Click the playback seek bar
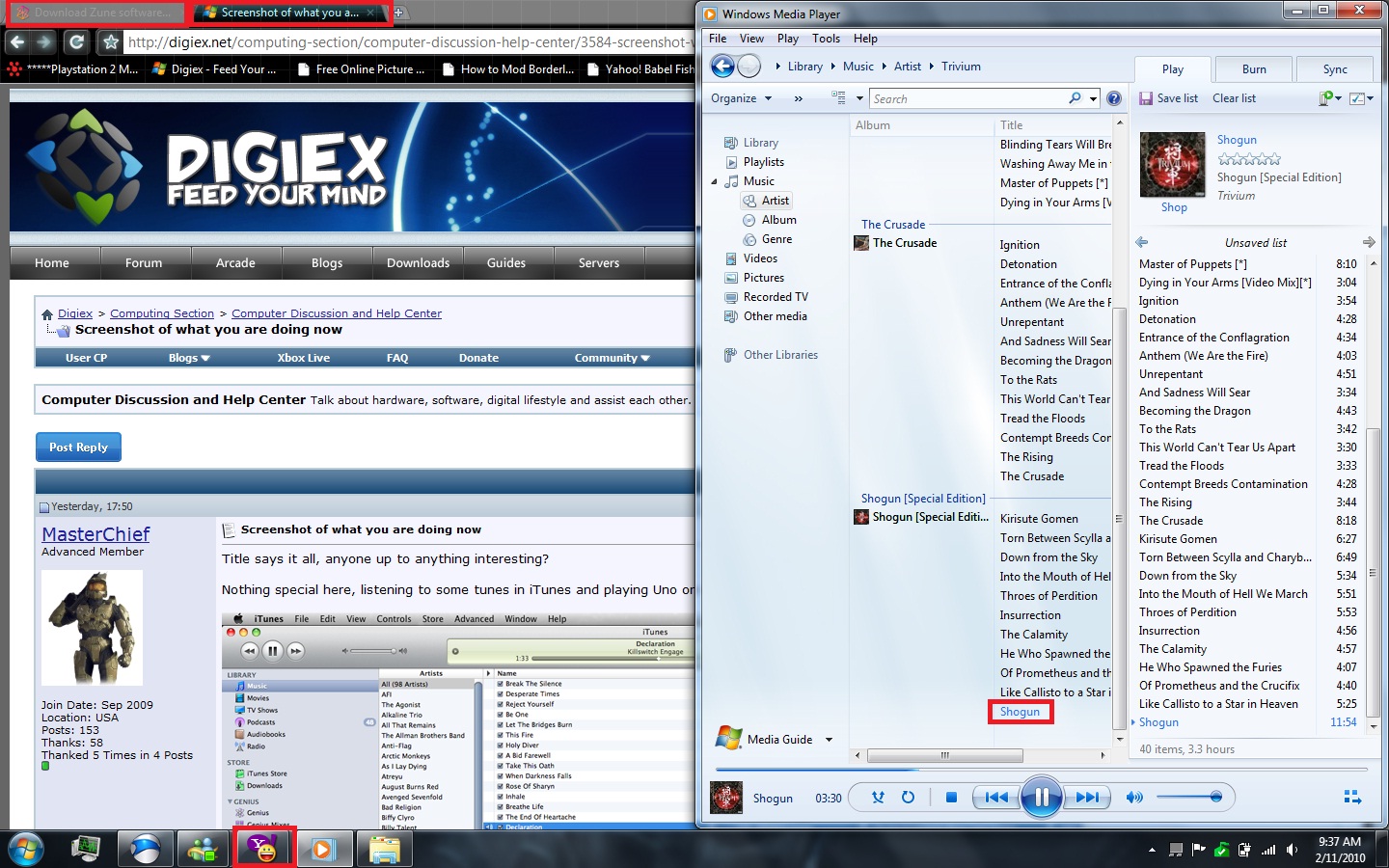1389x868 pixels. point(1040,769)
